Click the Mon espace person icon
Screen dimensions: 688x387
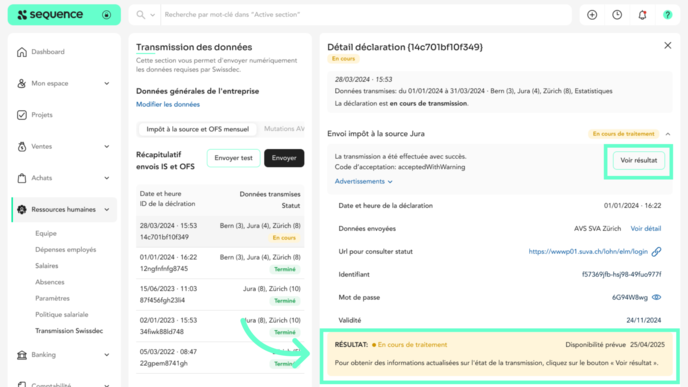click(22, 83)
